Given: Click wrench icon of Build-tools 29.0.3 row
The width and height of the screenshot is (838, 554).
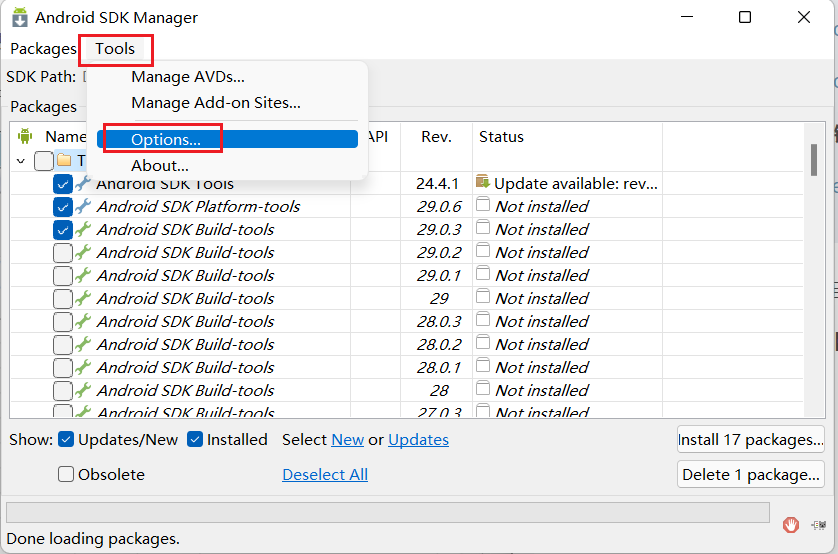Looking at the screenshot, I should click(83, 229).
